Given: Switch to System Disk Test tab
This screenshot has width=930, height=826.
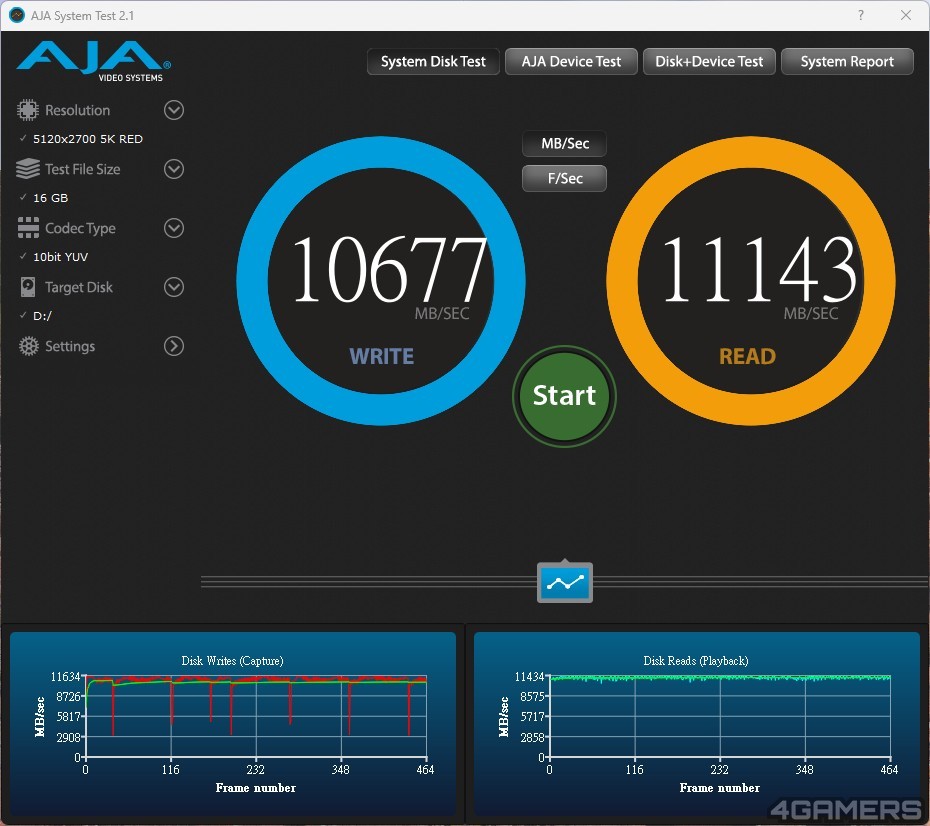Looking at the screenshot, I should (x=433, y=62).
